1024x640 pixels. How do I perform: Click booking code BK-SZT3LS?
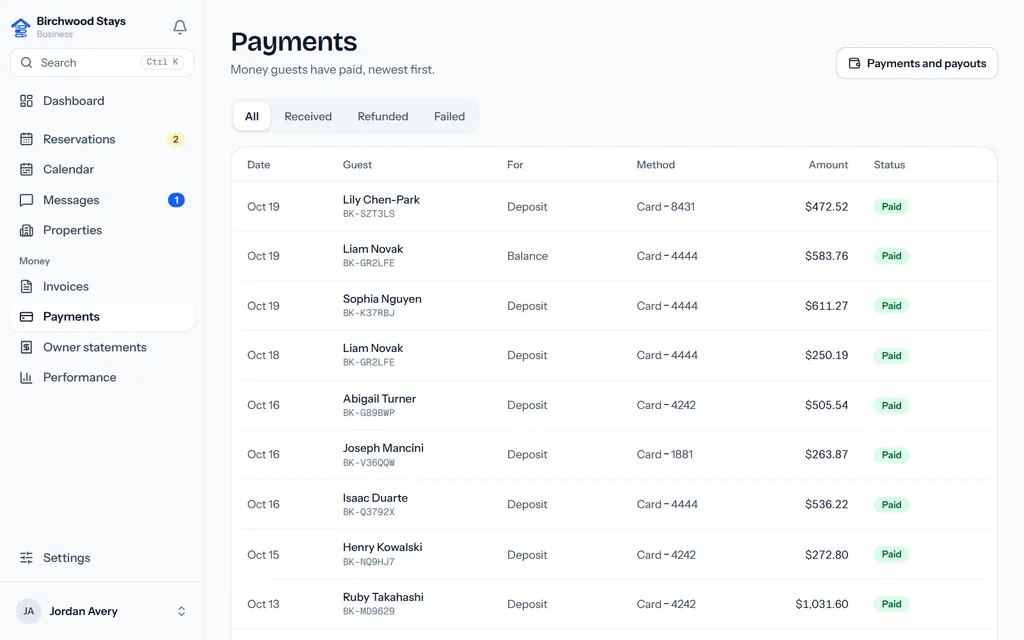click(369, 214)
